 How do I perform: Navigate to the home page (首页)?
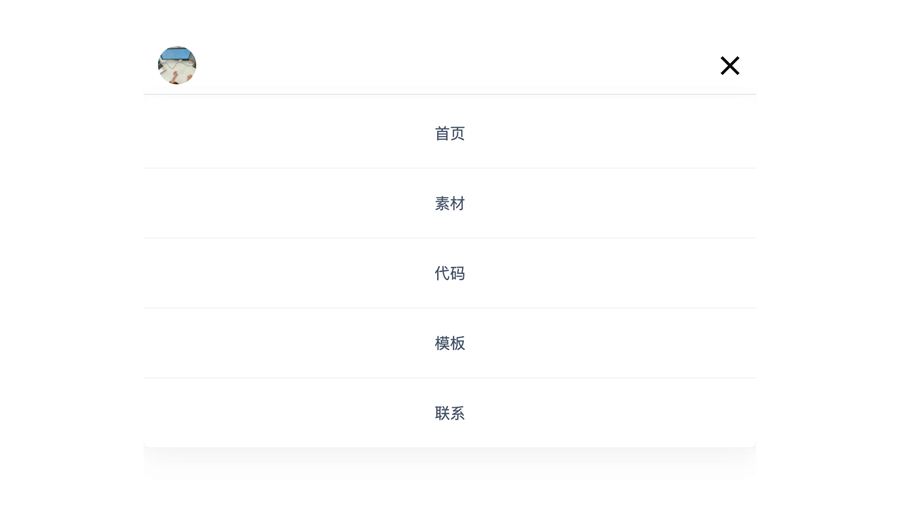450,133
